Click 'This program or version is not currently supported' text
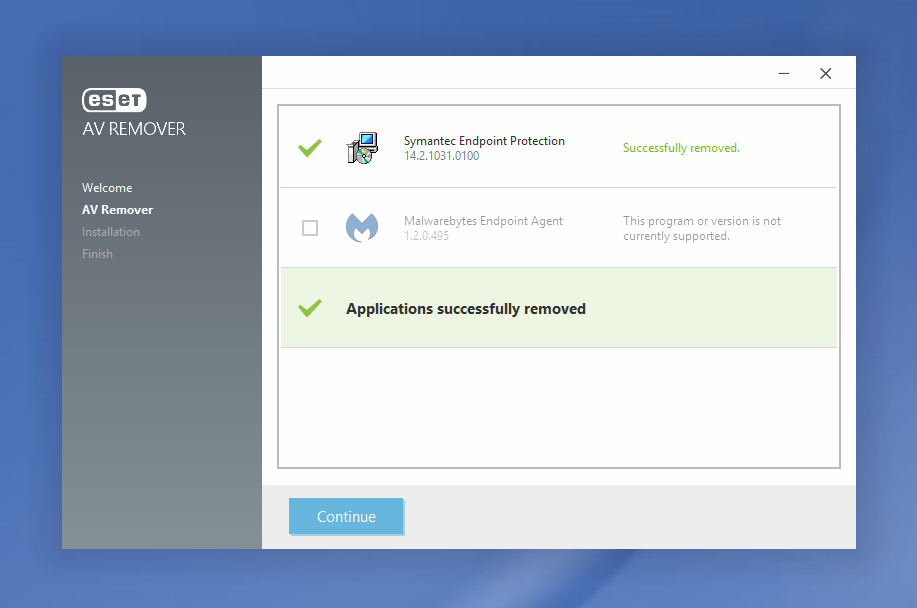Viewport: 917px width, 608px height. (702, 229)
